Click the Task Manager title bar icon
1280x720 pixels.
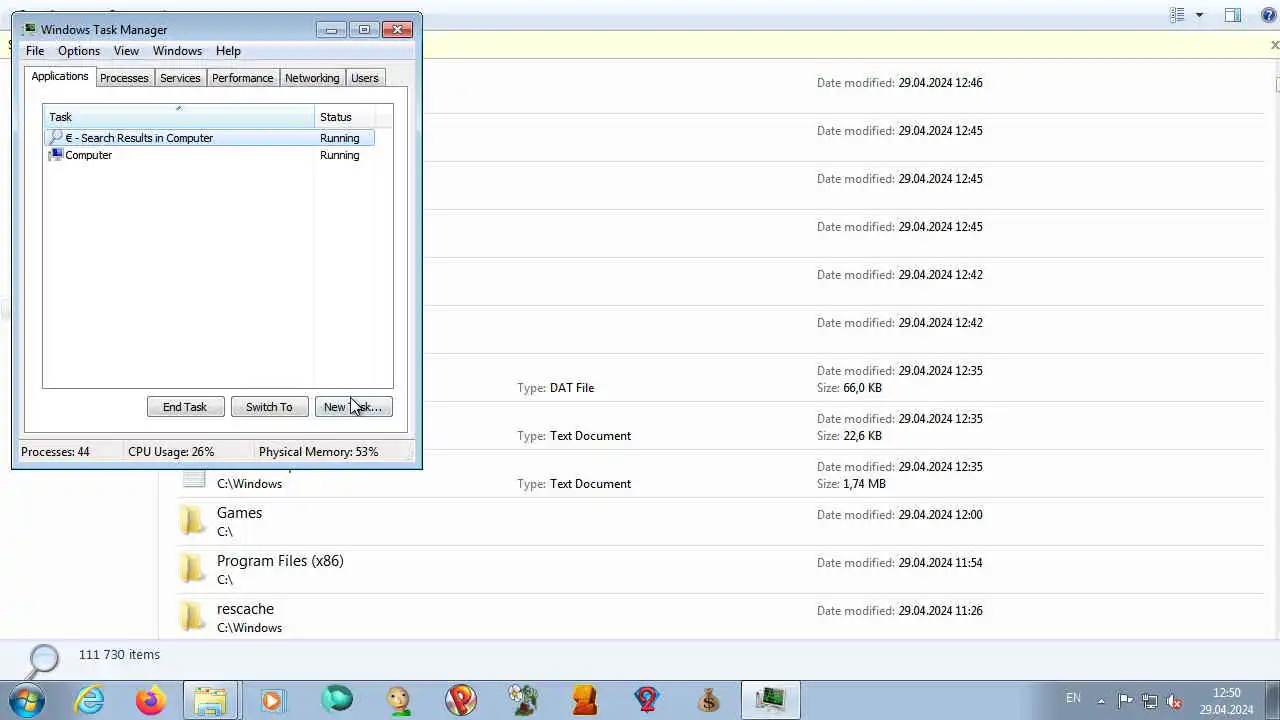coord(29,30)
